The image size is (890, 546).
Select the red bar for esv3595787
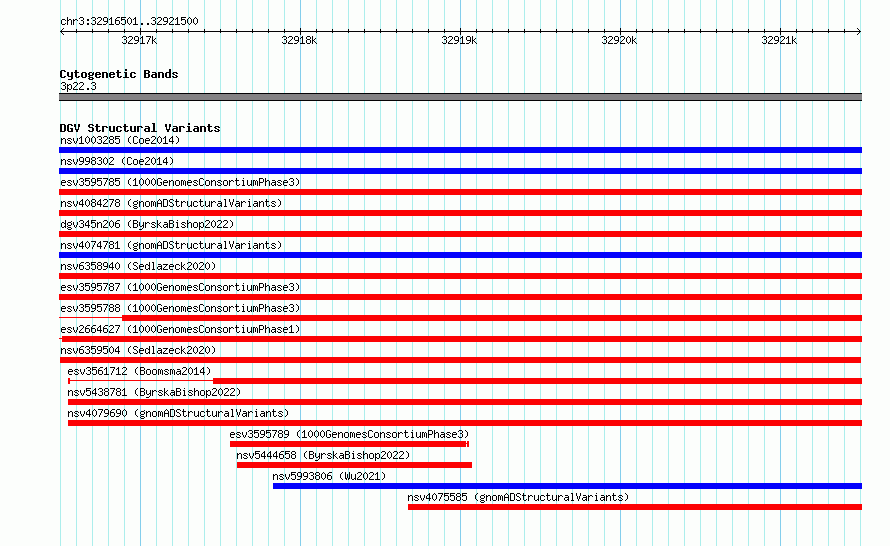coord(460,297)
